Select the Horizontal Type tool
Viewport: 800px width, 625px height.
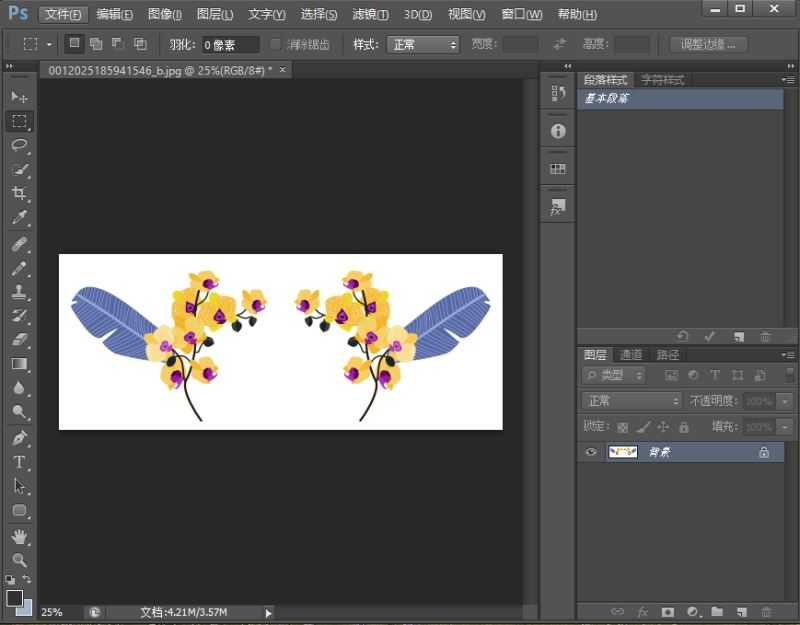19,461
